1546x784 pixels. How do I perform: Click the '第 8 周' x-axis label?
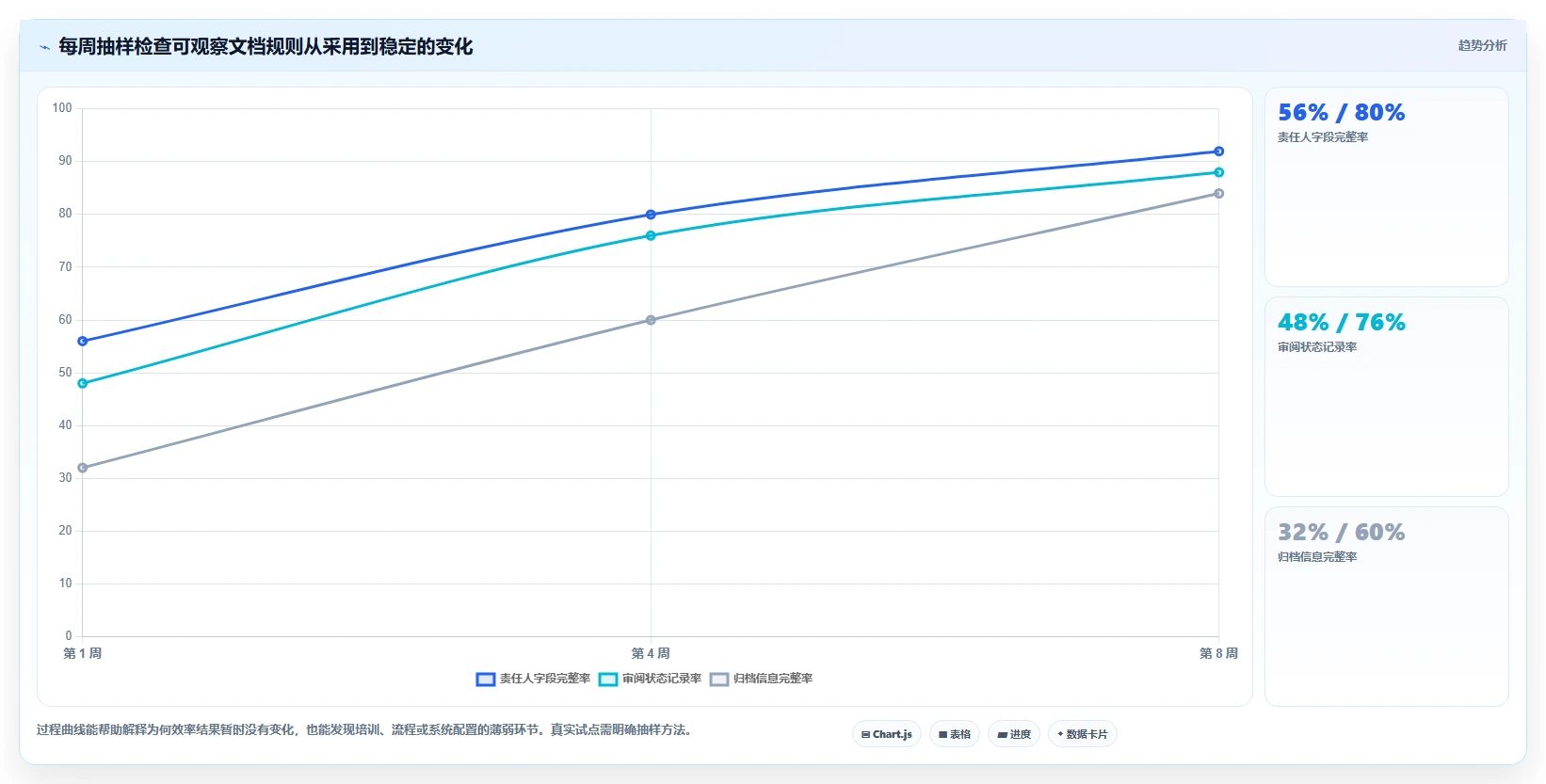click(x=1218, y=653)
